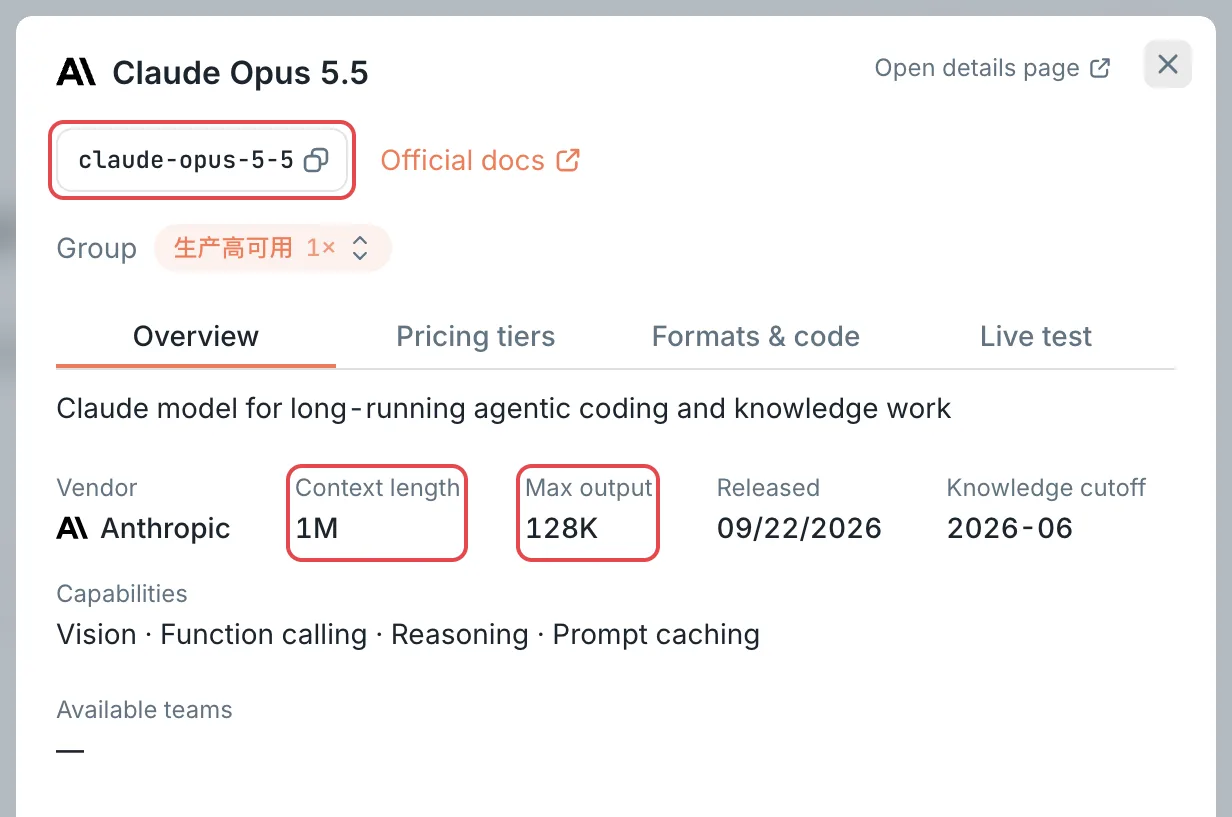Click the Max output value 128K
1232x817 pixels.
(562, 528)
